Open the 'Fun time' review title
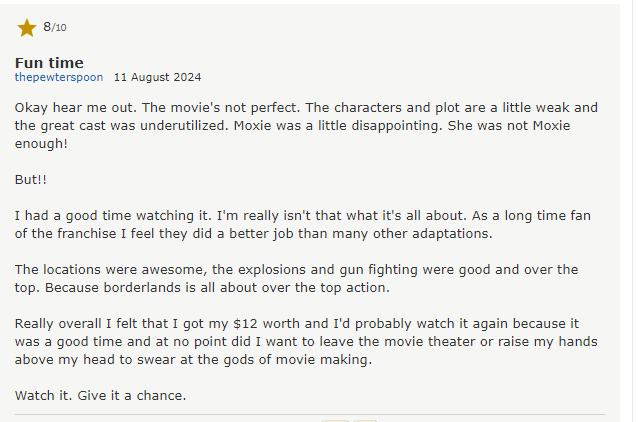 pos(49,63)
